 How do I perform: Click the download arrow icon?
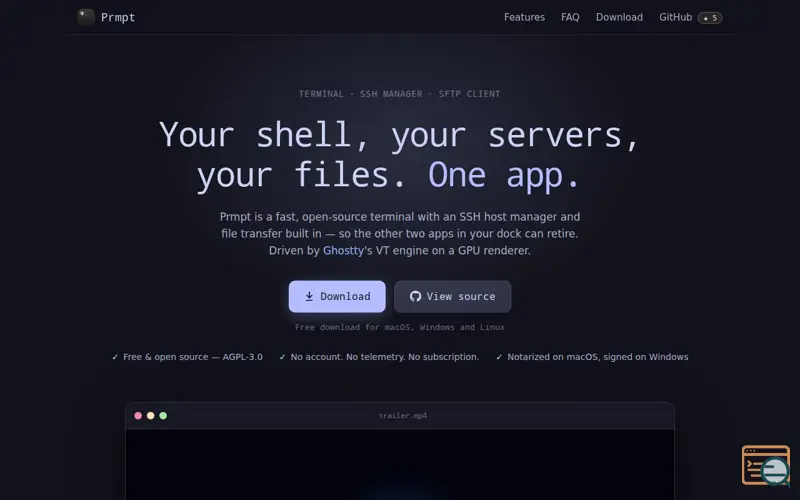[309, 296]
